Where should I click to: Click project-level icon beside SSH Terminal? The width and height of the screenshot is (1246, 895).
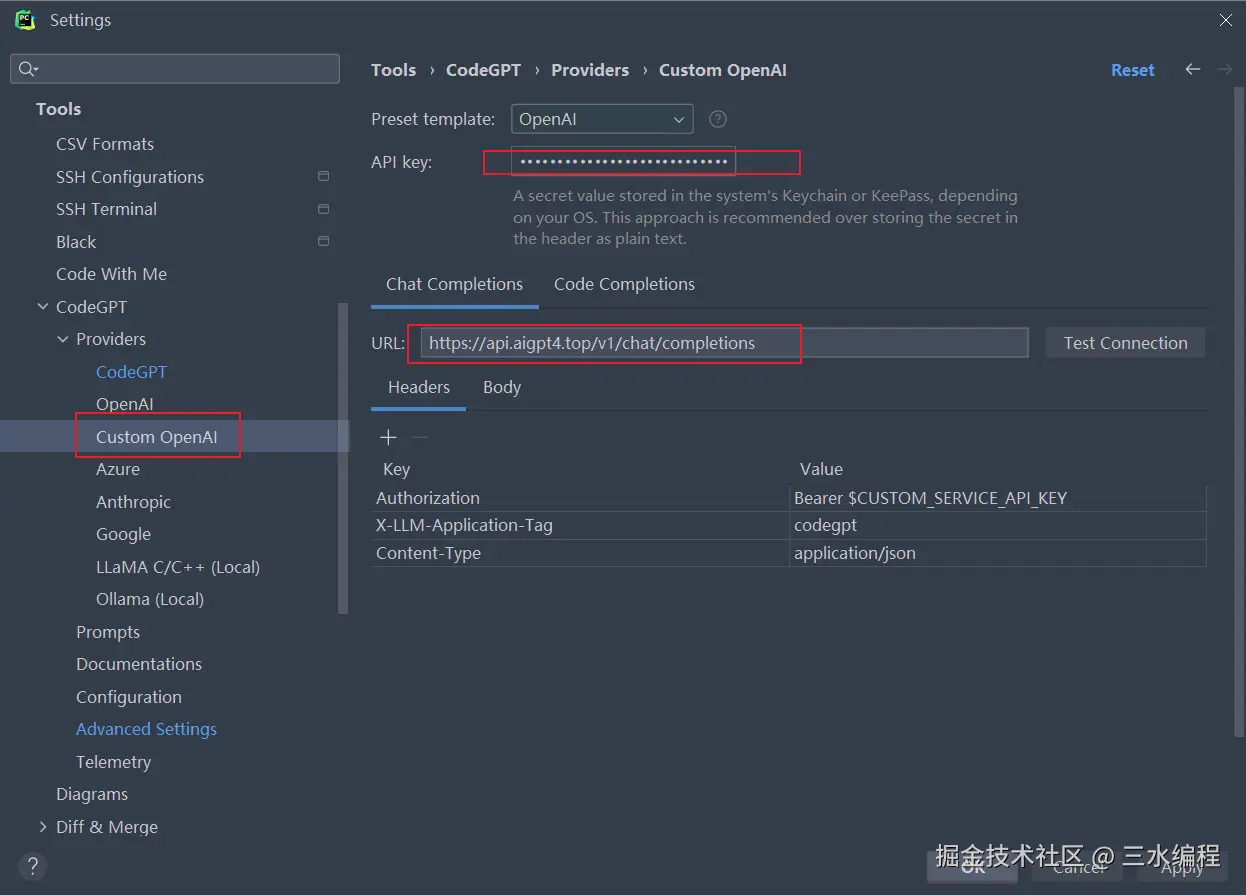(x=323, y=209)
